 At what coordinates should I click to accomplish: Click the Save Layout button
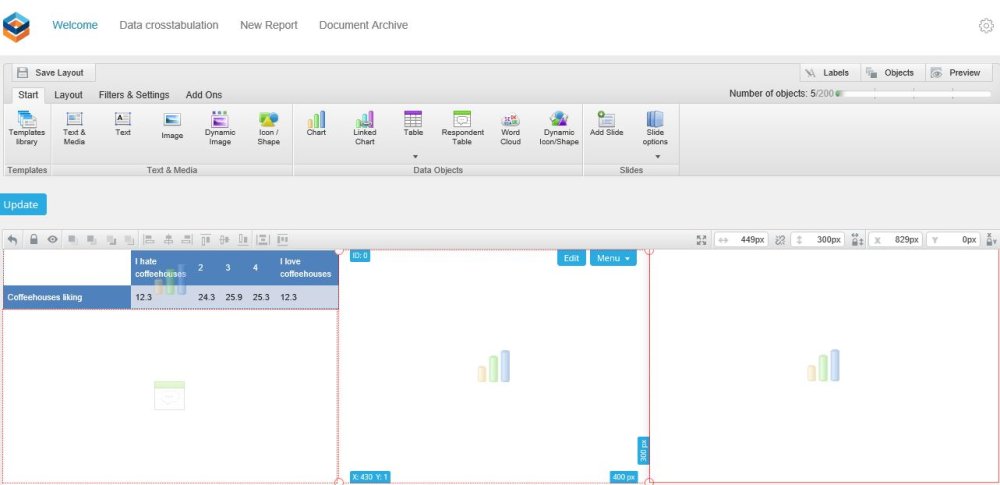pos(54,73)
